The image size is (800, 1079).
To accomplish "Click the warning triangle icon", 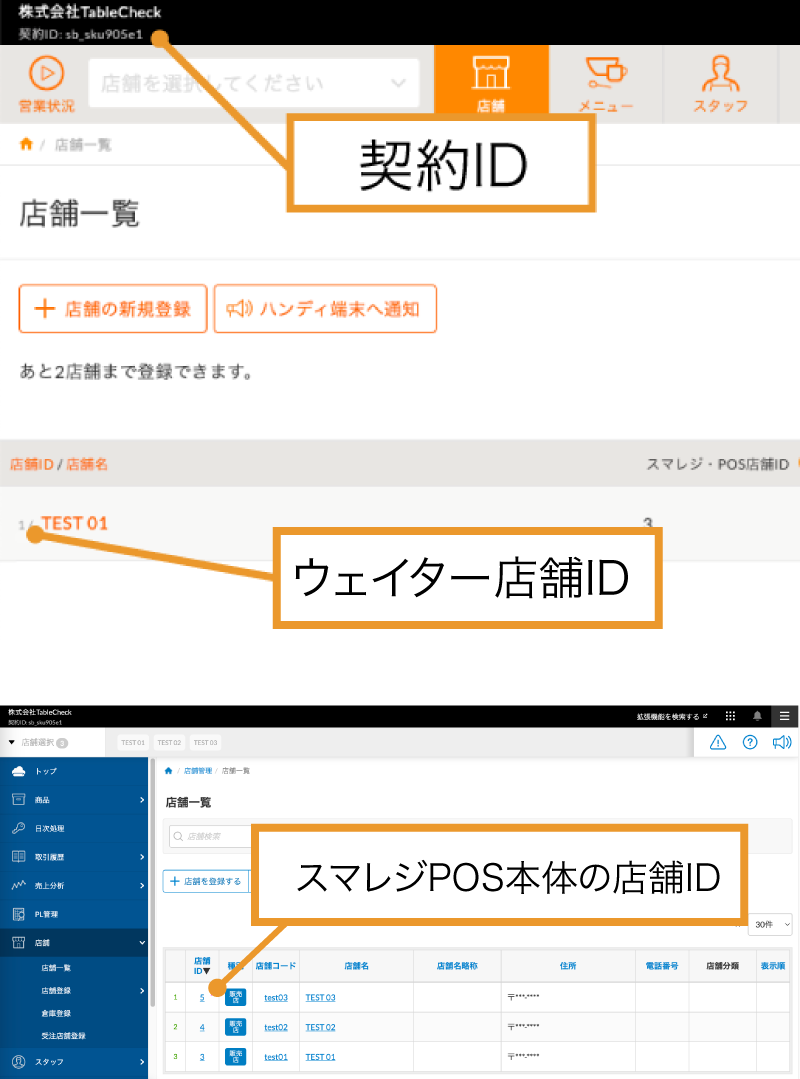I will [717, 743].
